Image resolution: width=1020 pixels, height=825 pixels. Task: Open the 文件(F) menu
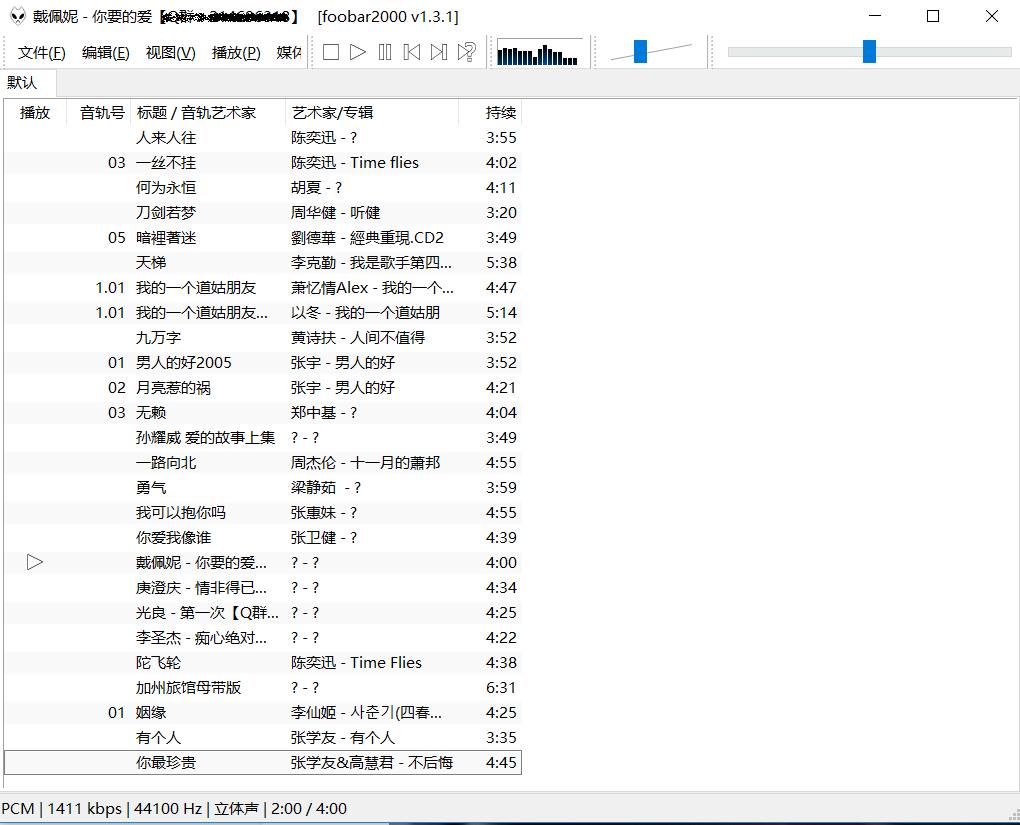tap(40, 52)
